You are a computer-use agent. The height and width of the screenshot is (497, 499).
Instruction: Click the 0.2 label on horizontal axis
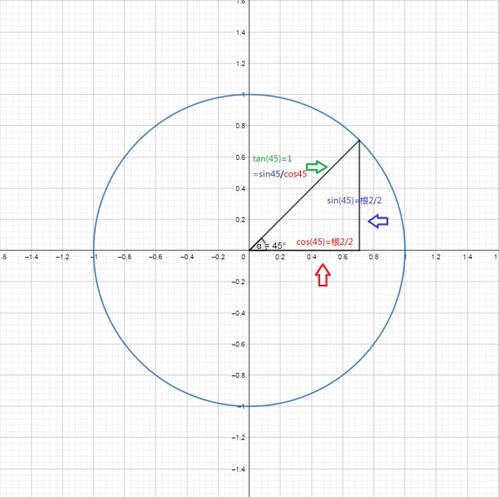click(280, 257)
